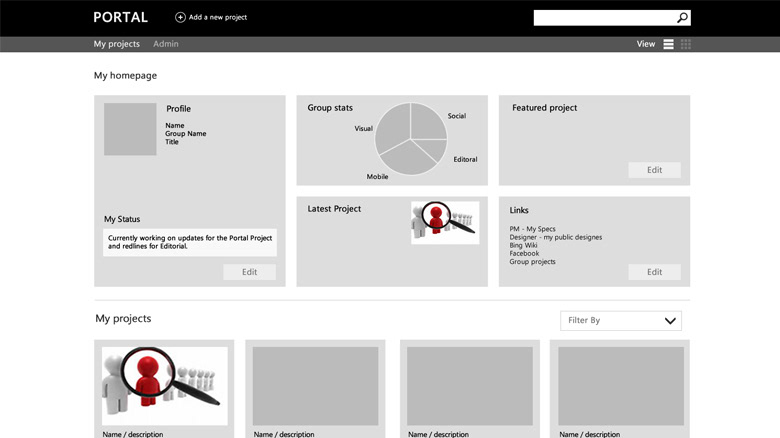Switch to list view icon
This screenshot has width=780, height=438.
coord(669,44)
